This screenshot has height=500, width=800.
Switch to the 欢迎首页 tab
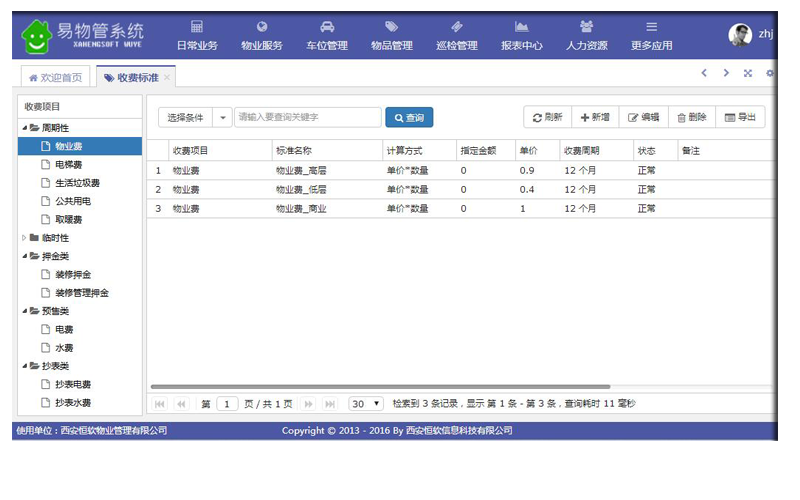[x=57, y=77]
